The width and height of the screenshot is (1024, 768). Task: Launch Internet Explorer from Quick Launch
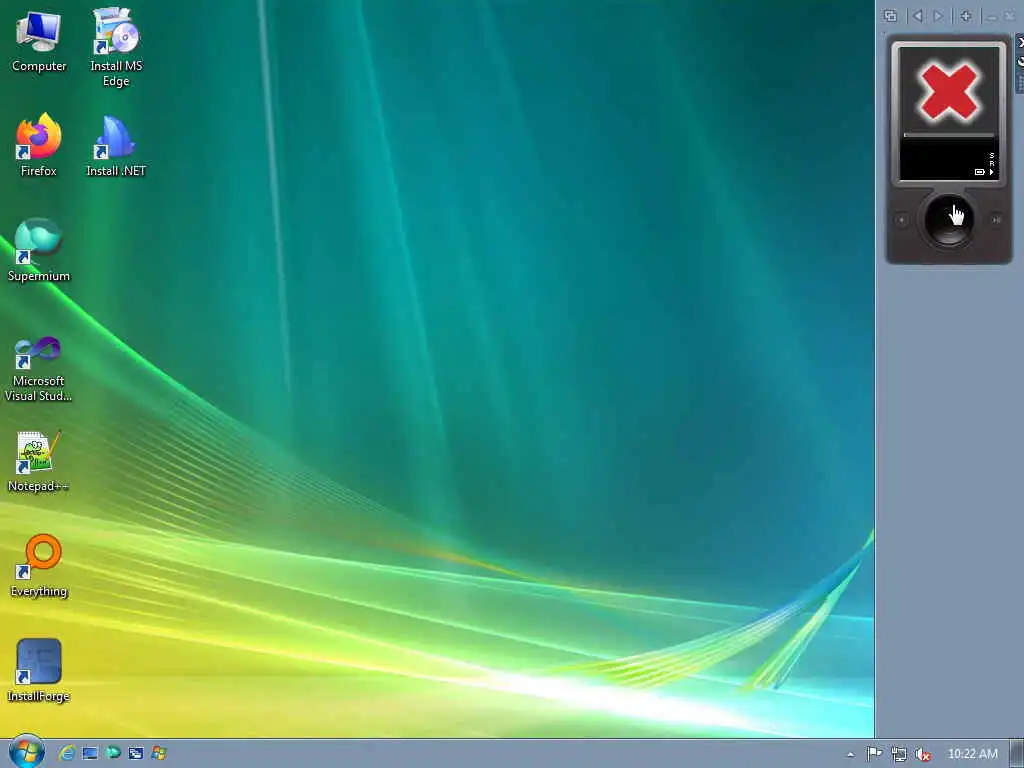coord(67,753)
